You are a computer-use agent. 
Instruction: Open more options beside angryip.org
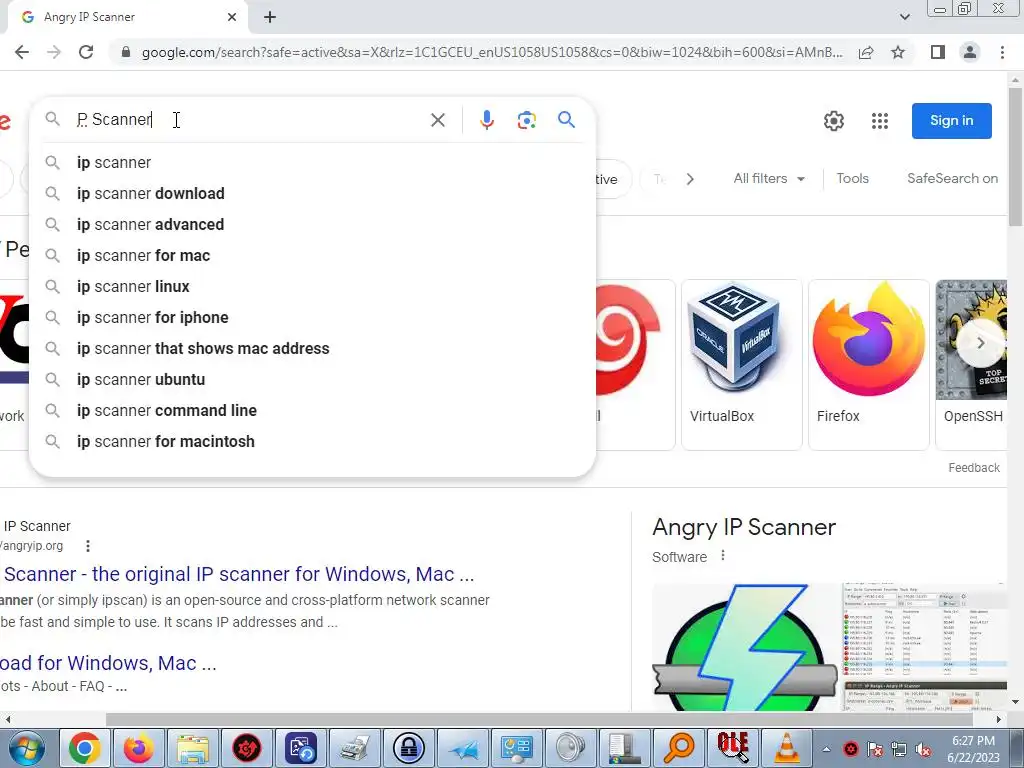[88, 546]
